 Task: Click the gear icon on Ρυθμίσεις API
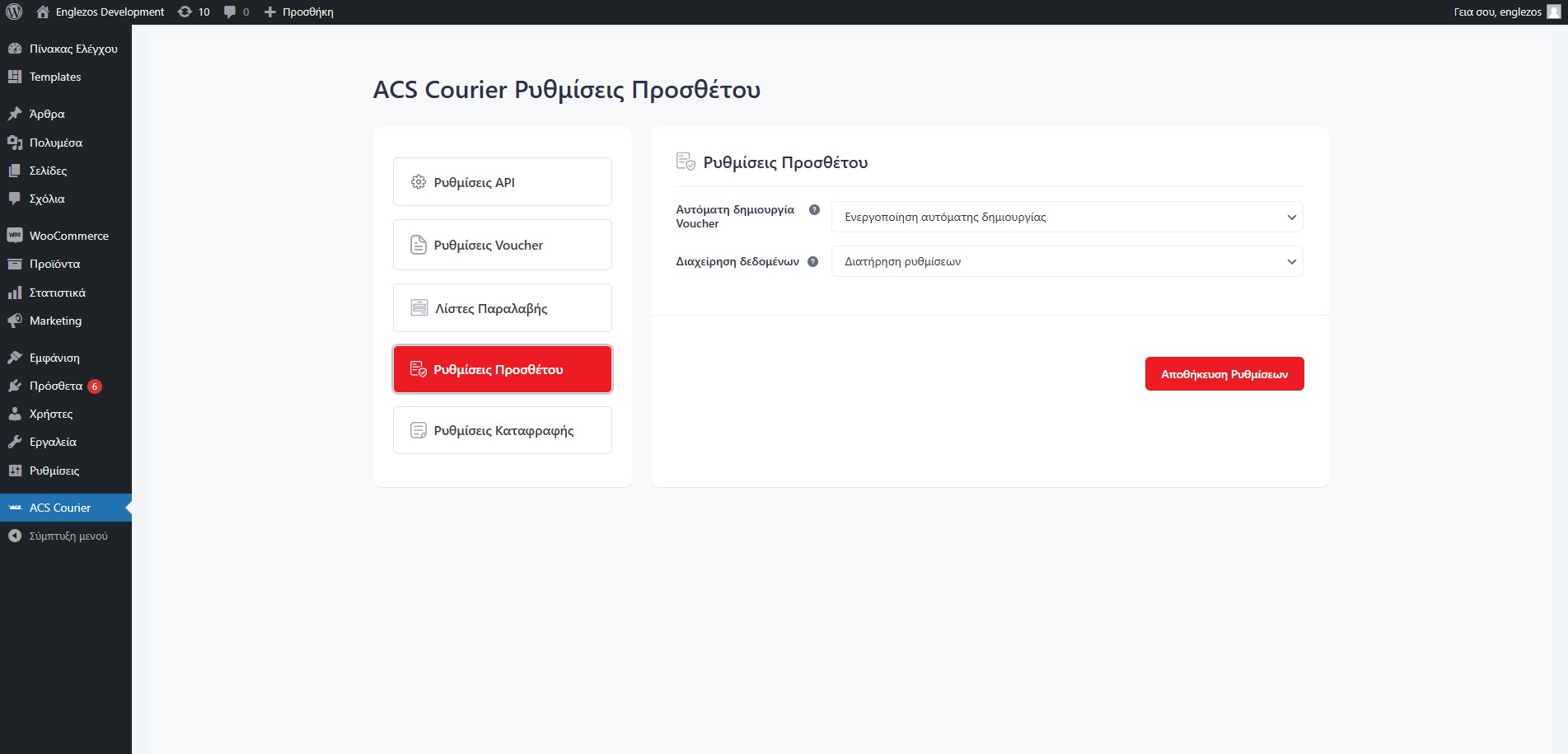click(x=419, y=182)
